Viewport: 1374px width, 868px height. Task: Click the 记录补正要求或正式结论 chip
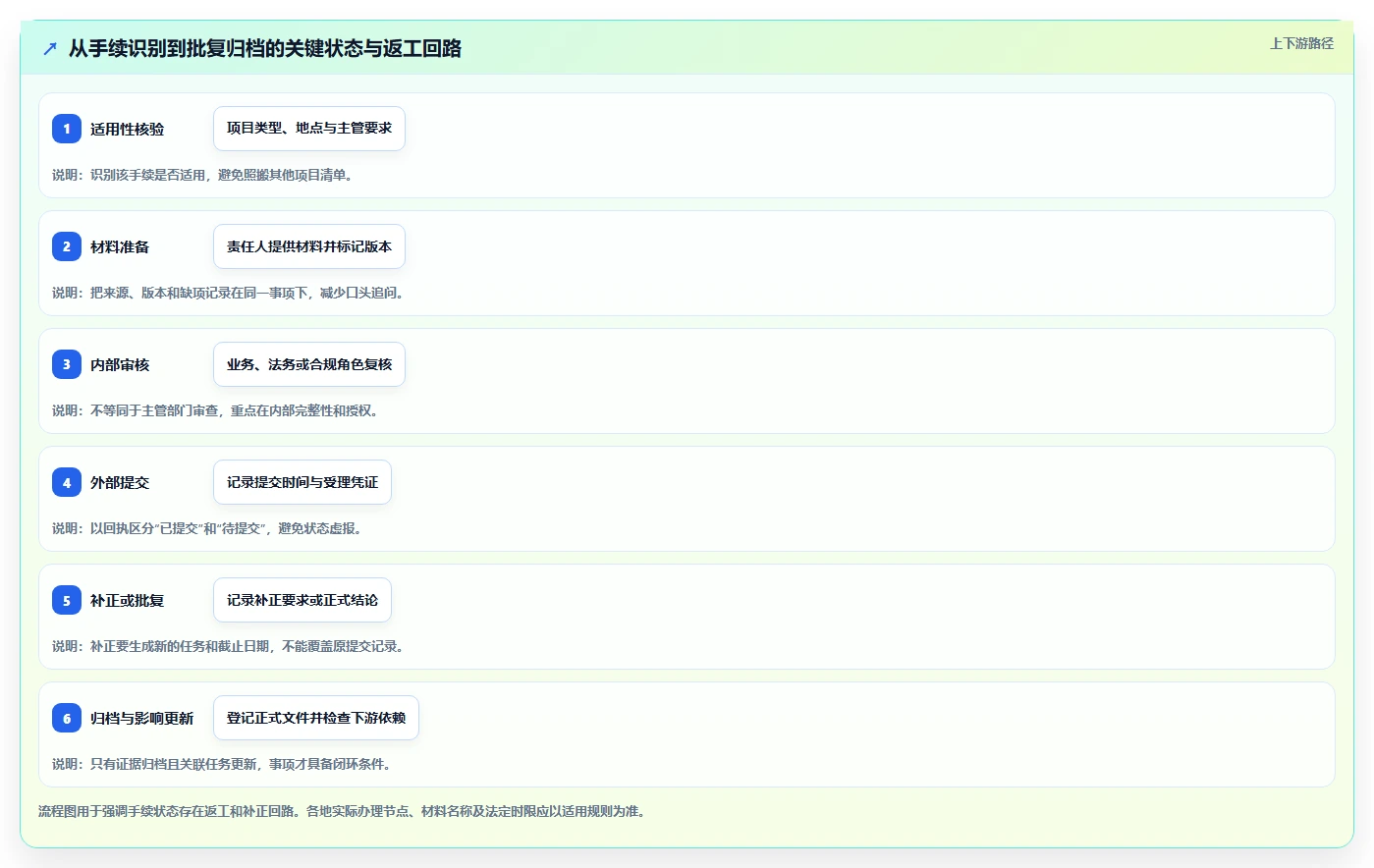302,600
